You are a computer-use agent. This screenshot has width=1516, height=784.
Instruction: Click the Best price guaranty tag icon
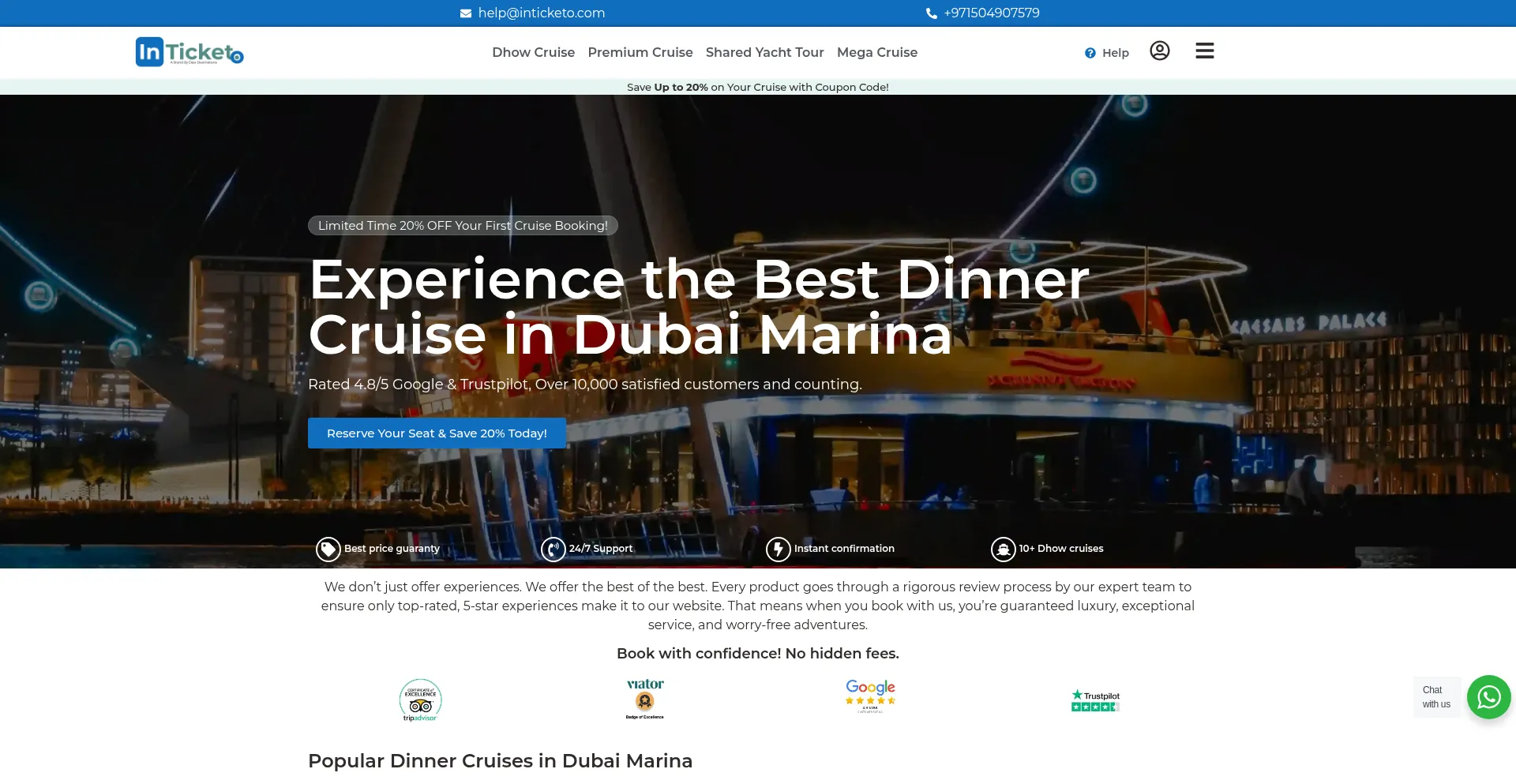(328, 549)
